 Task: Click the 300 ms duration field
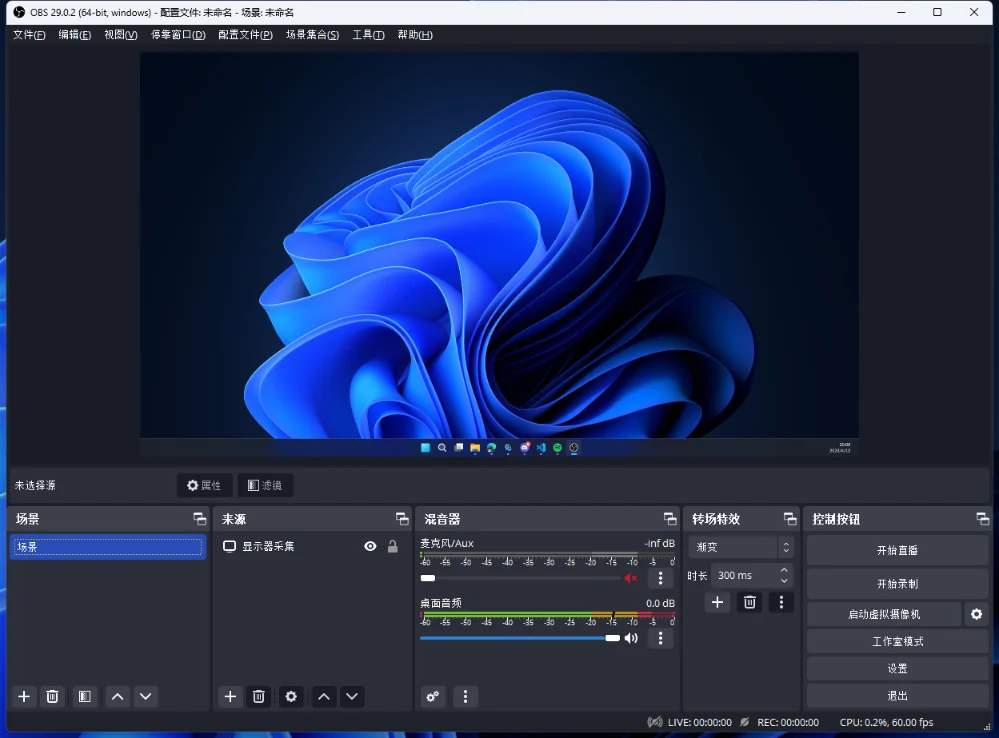point(743,576)
